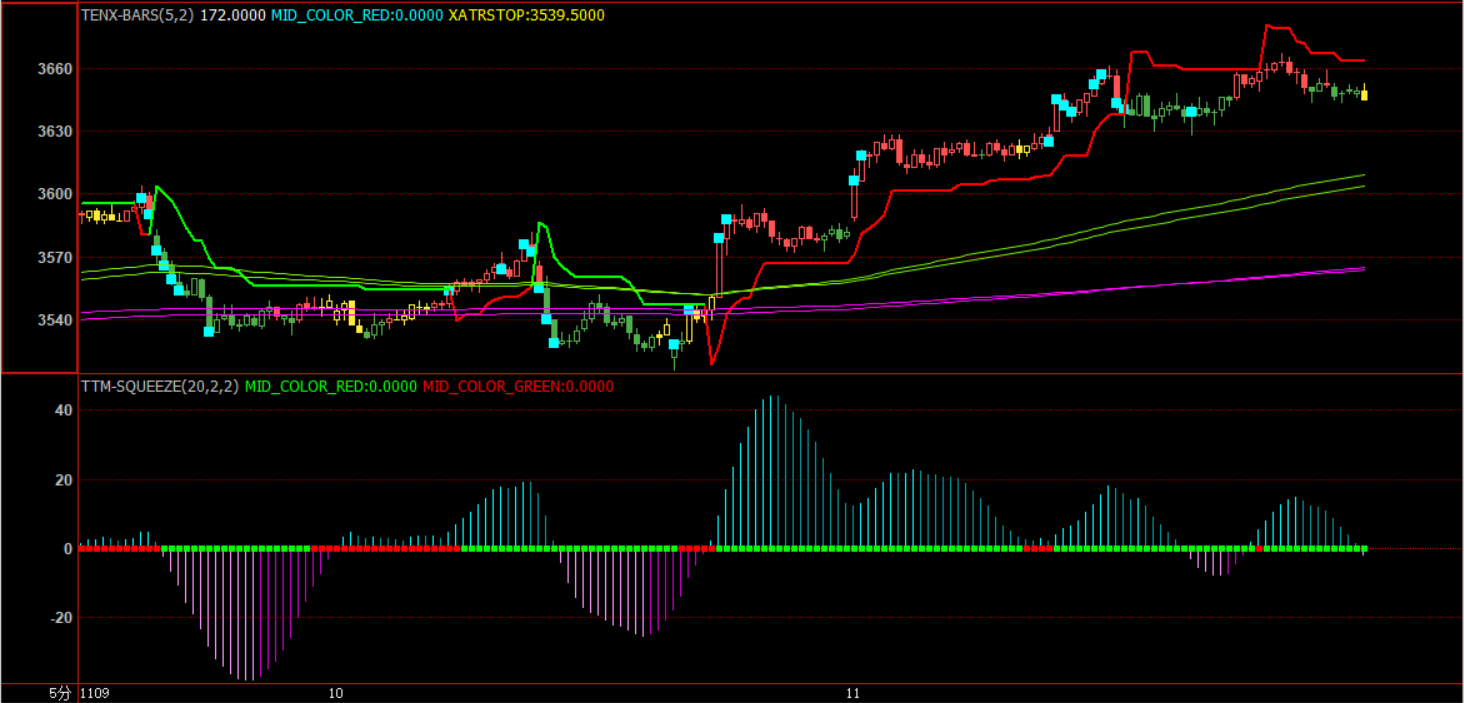The width and height of the screenshot is (1464, 703).
Task: Click the 3660 price axis label
Action: [56, 69]
